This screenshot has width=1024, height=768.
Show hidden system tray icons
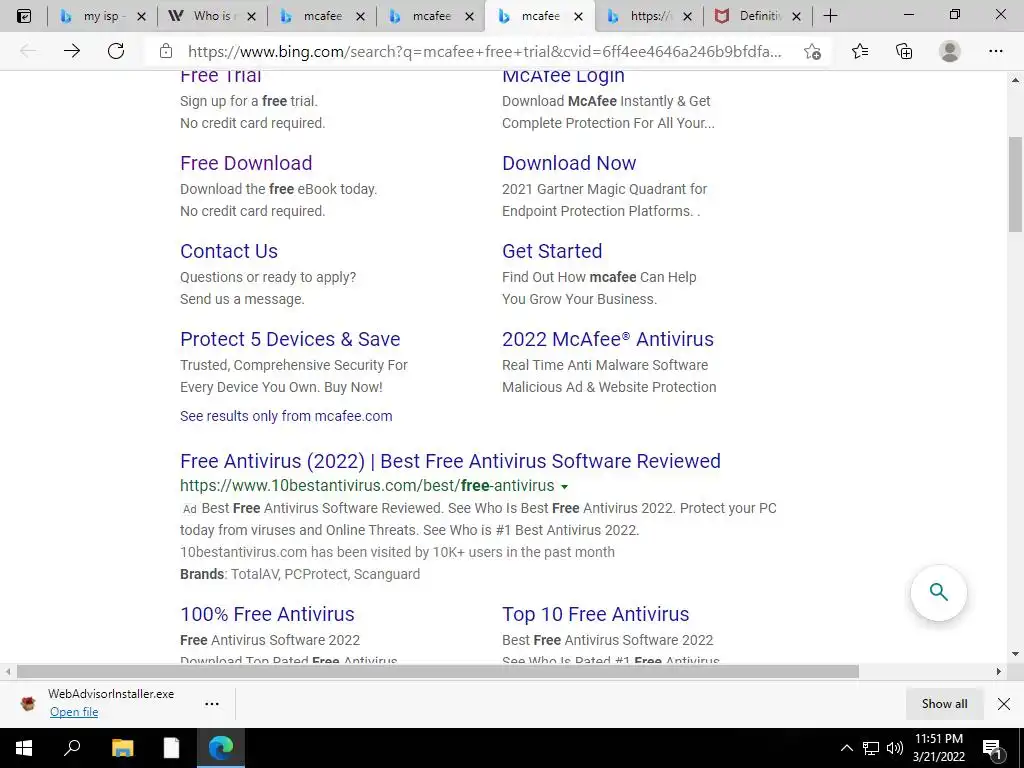click(846, 748)
